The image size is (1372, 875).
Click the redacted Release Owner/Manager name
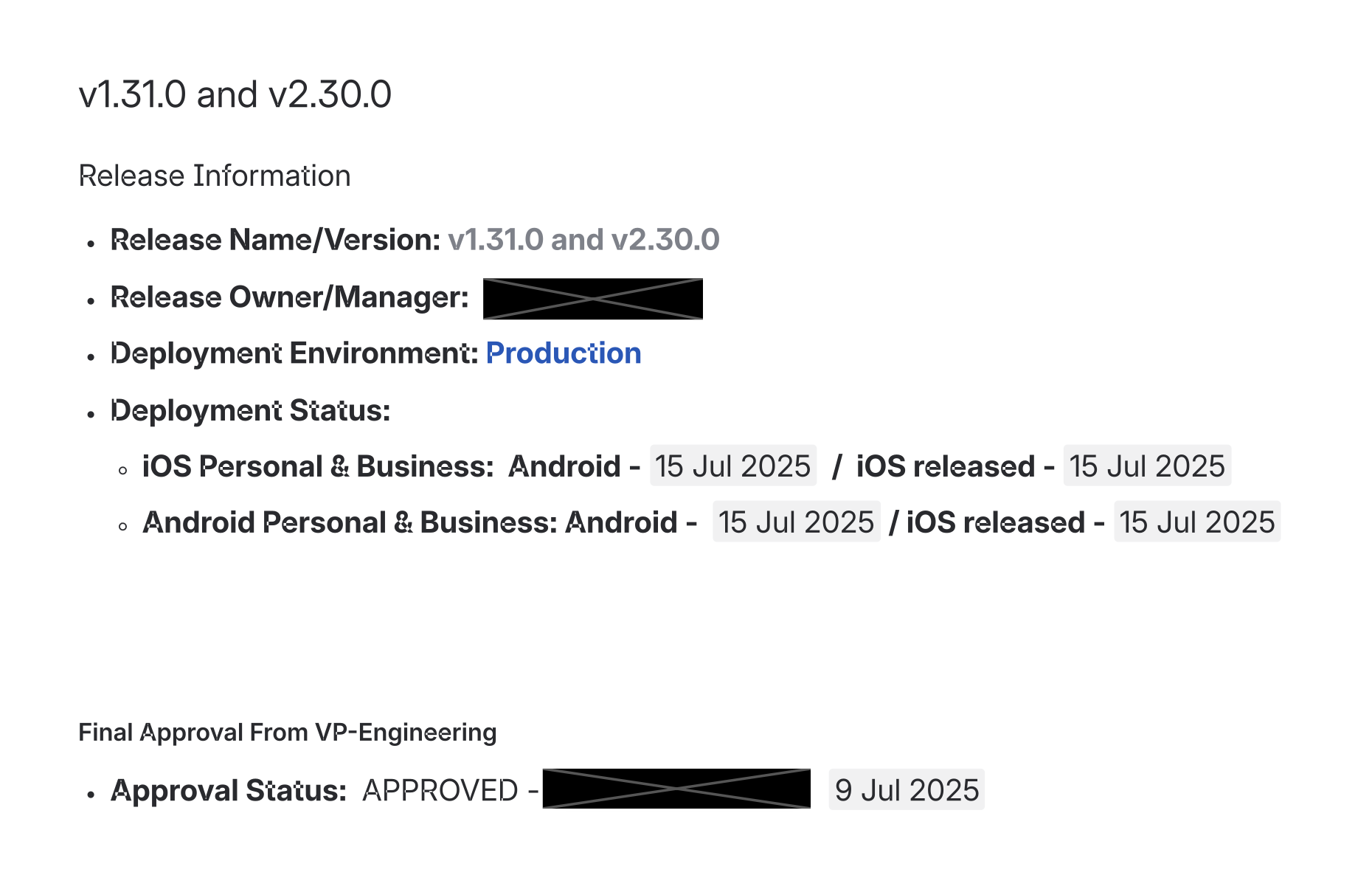[592, 299]
